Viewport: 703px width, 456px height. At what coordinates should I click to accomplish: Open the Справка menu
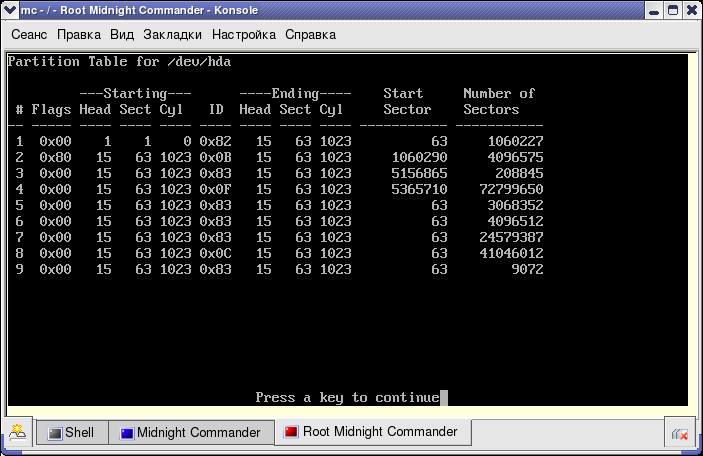[x=310, y=35]
